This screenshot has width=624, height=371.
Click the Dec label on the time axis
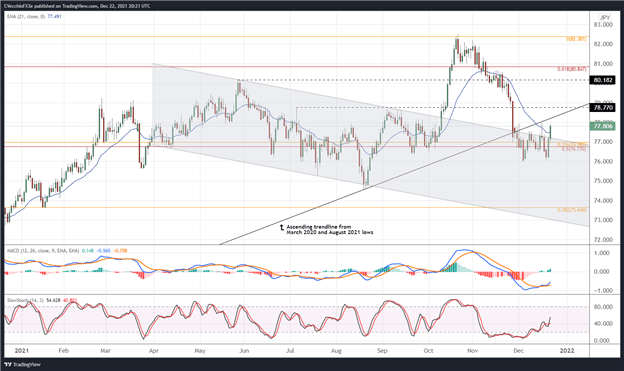click(518, 351)
